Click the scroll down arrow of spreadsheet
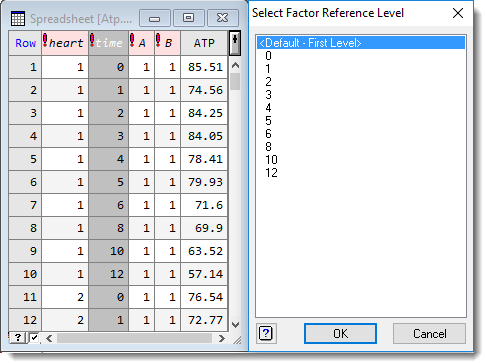The width and height of the screenshot is (486, 363). pos(235,325)
